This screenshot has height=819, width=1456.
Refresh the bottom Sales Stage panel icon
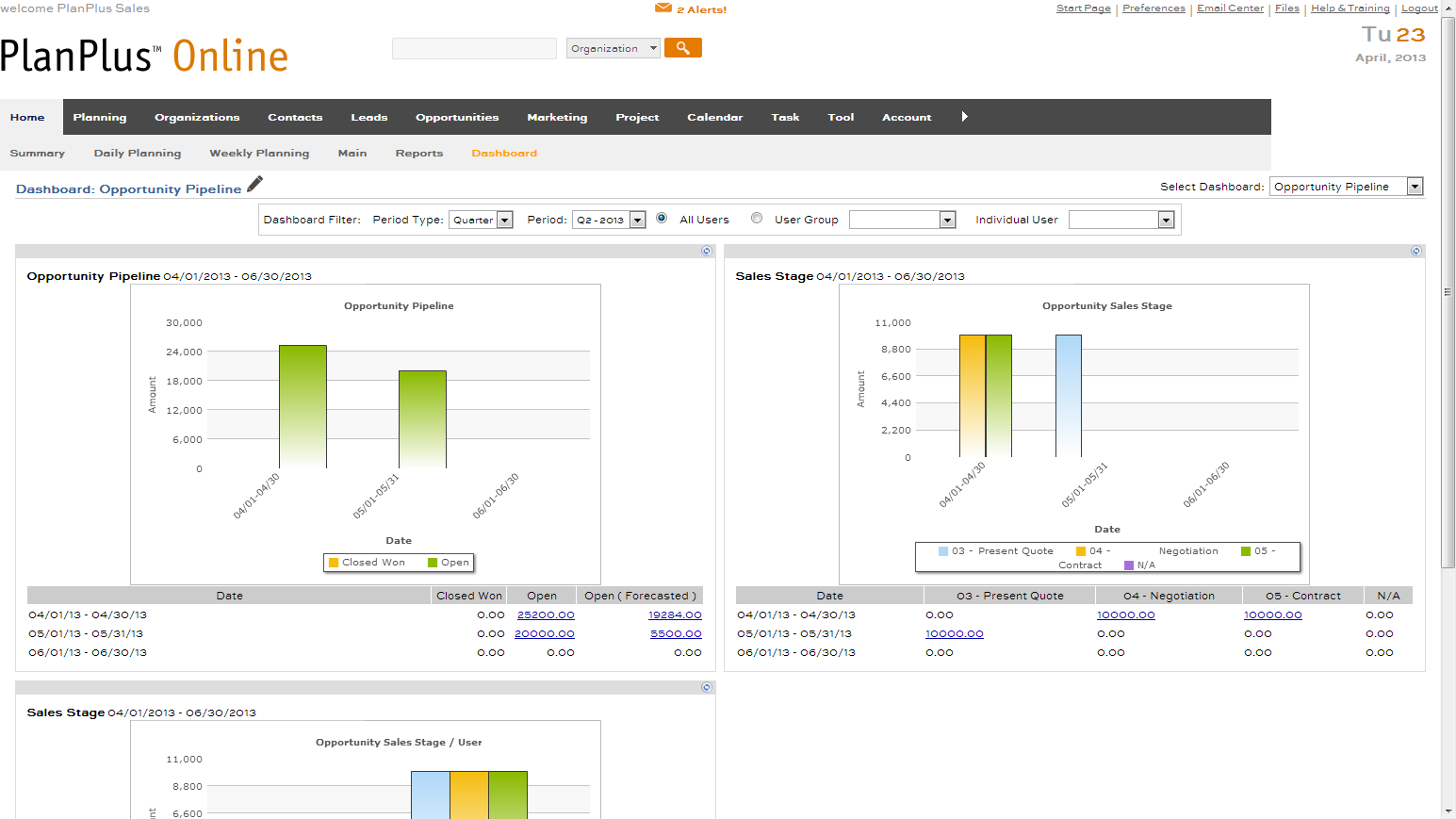coord(707,687)
